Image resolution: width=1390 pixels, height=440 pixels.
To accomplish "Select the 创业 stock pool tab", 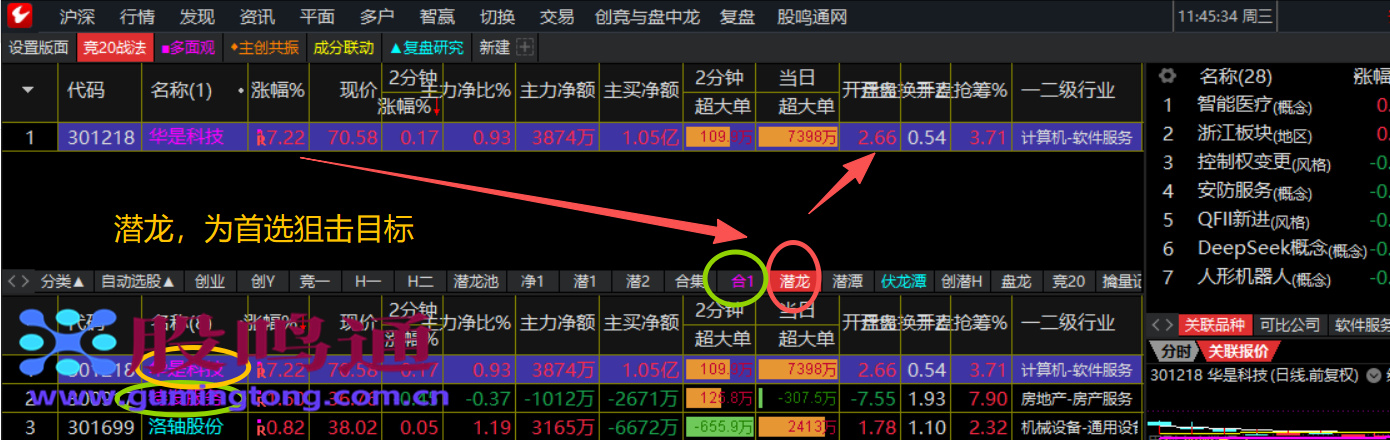I will tap(210, 281).
